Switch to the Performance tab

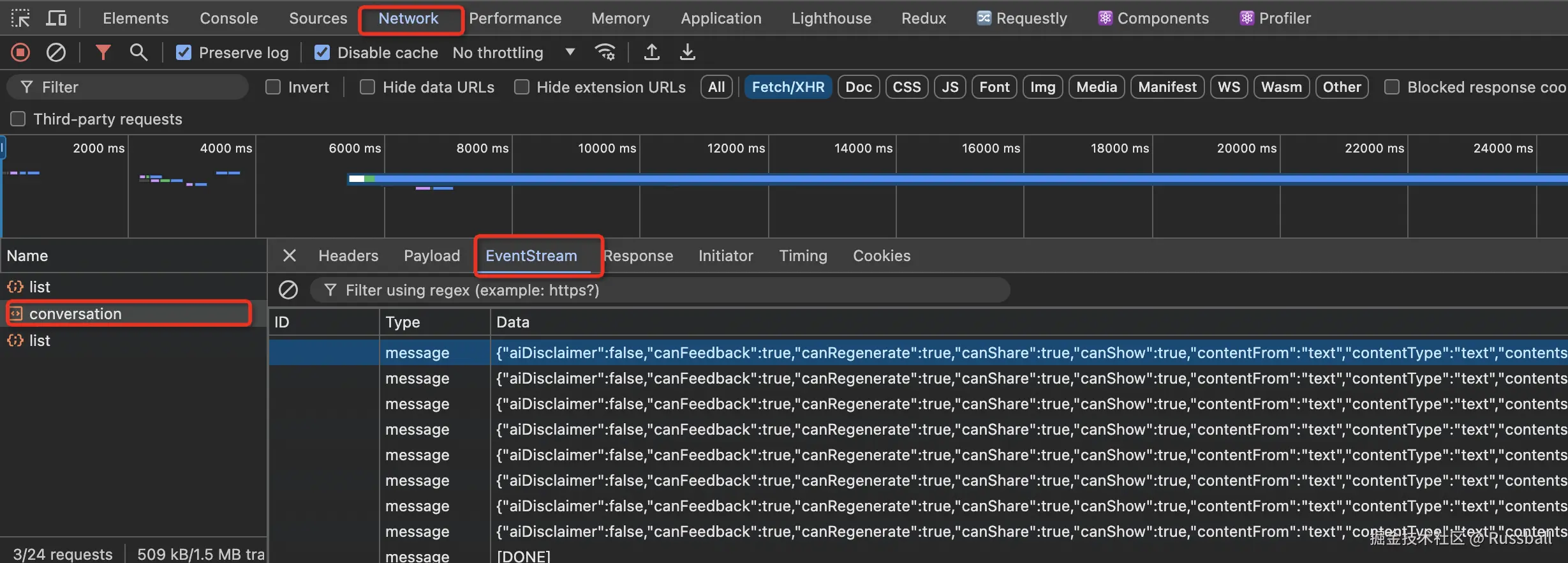515,19
